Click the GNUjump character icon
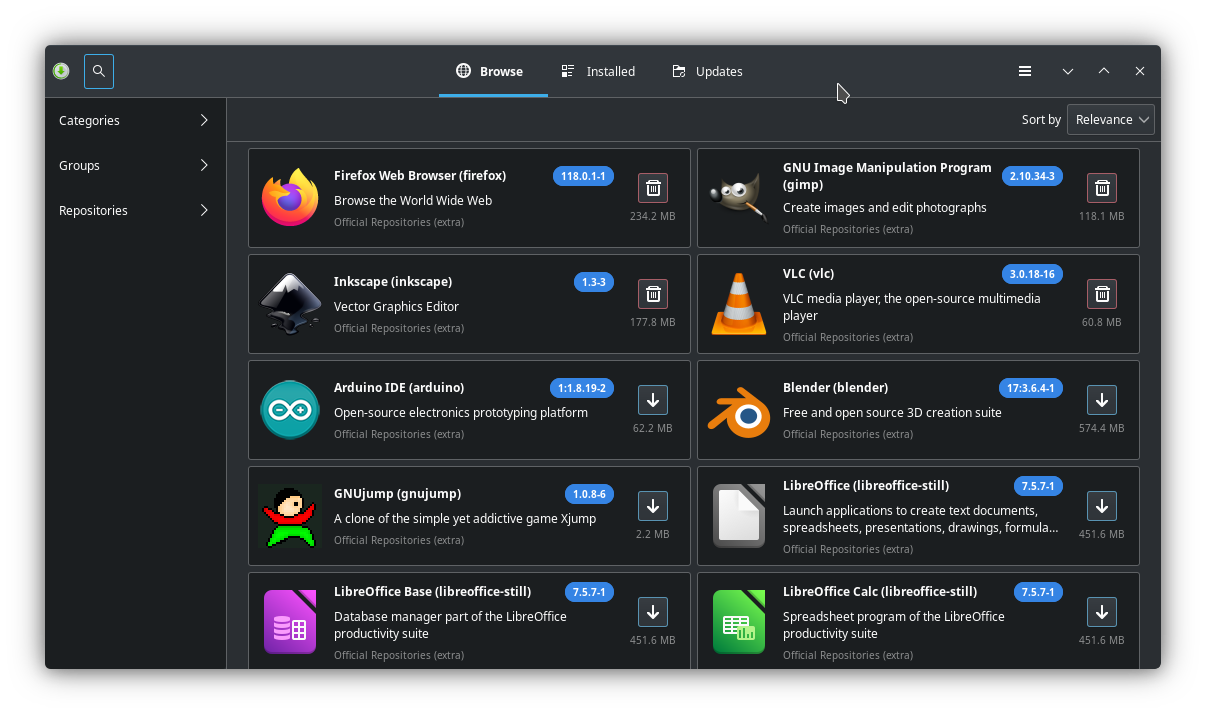This screenshot has height=714, width=1206. pyautogui.click(x=290, y=516)
